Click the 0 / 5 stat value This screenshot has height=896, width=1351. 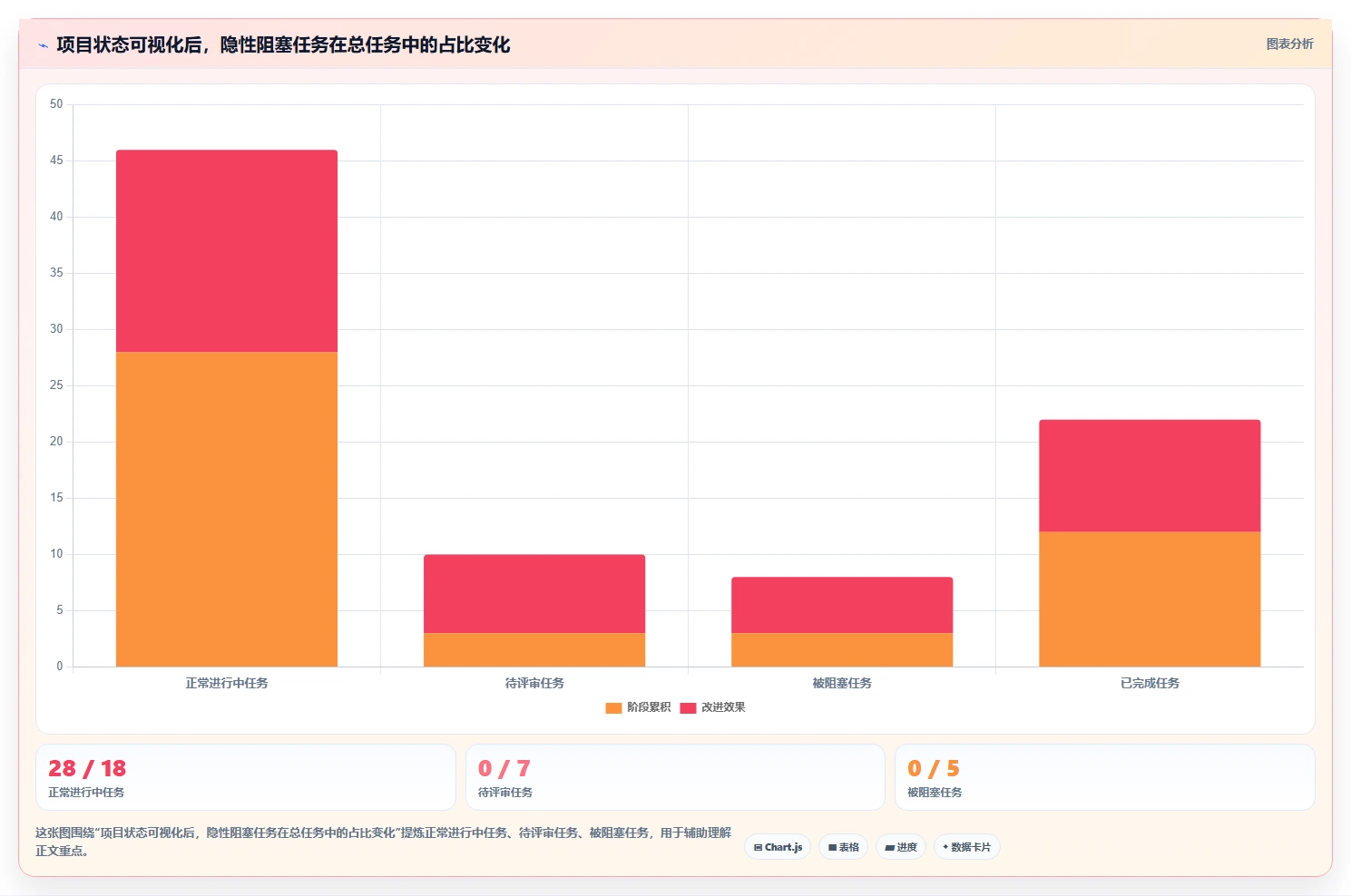(934, 769)
